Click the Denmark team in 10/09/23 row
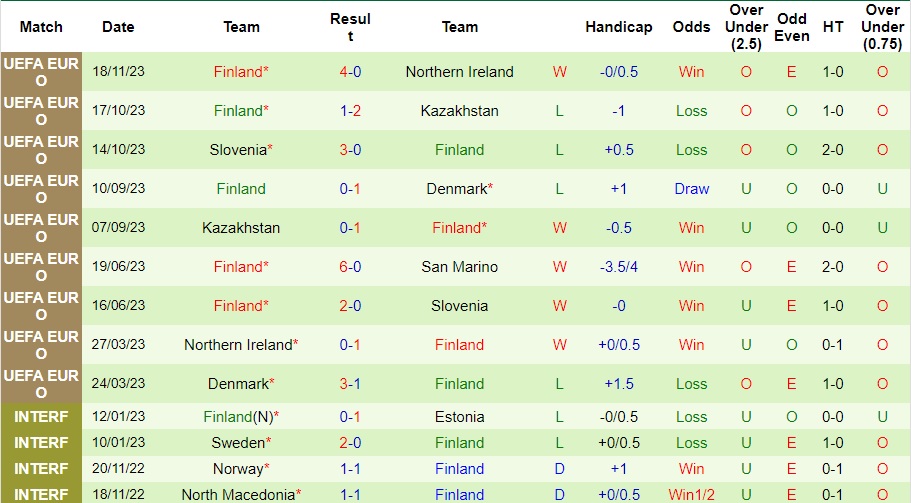The width and height of the screenshot is (911, 503). click(459, 189)
